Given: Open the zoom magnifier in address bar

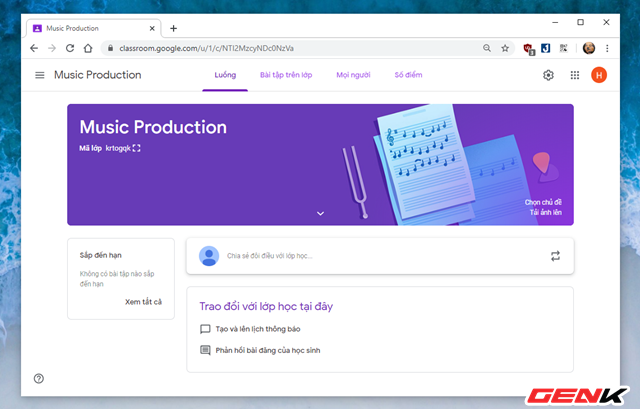Looking at the screenshot, I should coord(487,48).
